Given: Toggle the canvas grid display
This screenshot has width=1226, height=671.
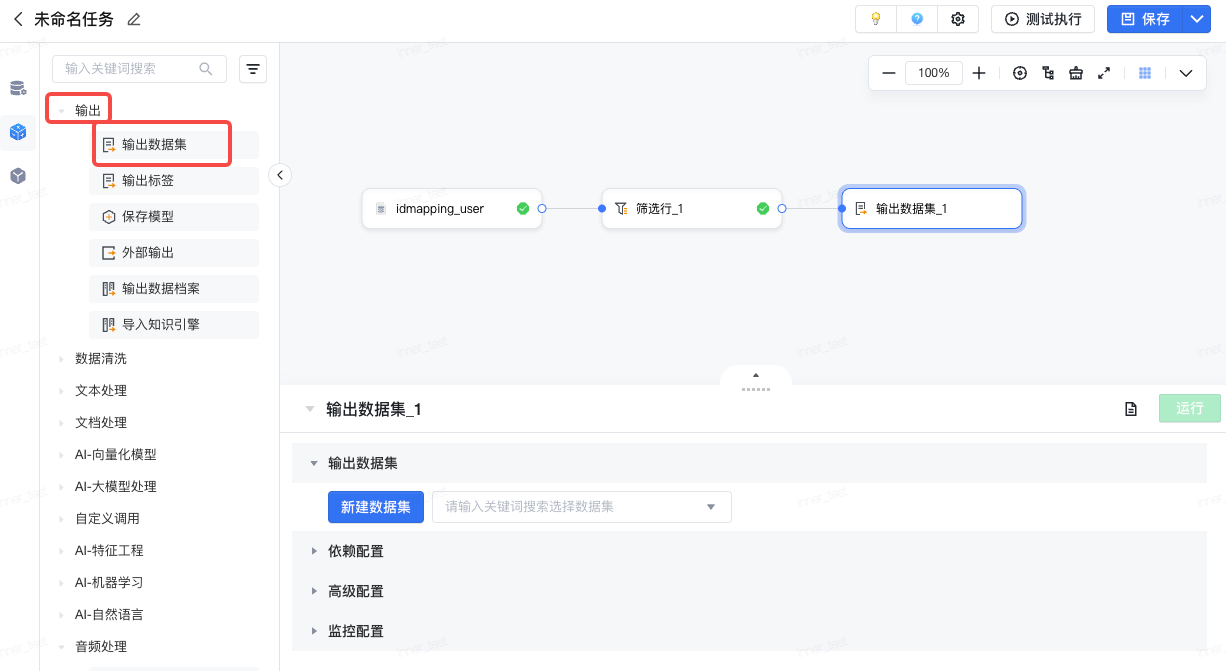Looking at the screenshot, I should (x=1146, y=73).
